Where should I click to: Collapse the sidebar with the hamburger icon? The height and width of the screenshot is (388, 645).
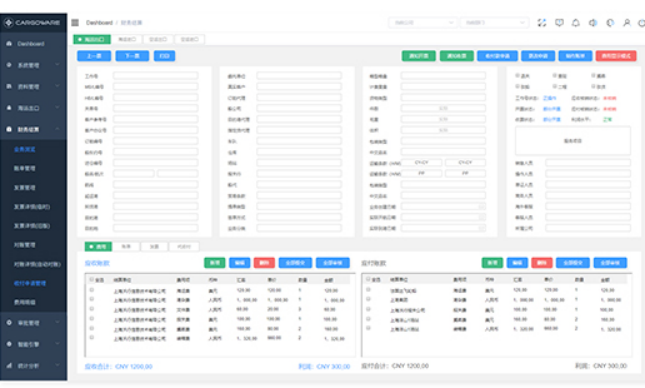click(75, 23)
